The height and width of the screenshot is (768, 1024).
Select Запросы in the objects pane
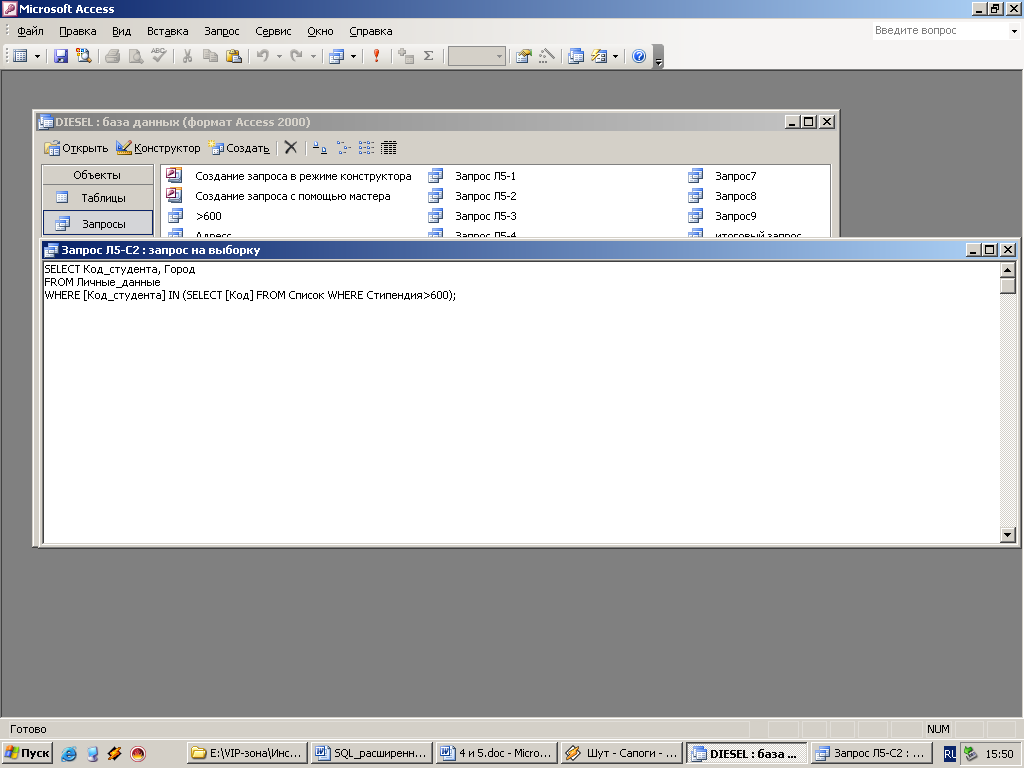click(97, 224)
